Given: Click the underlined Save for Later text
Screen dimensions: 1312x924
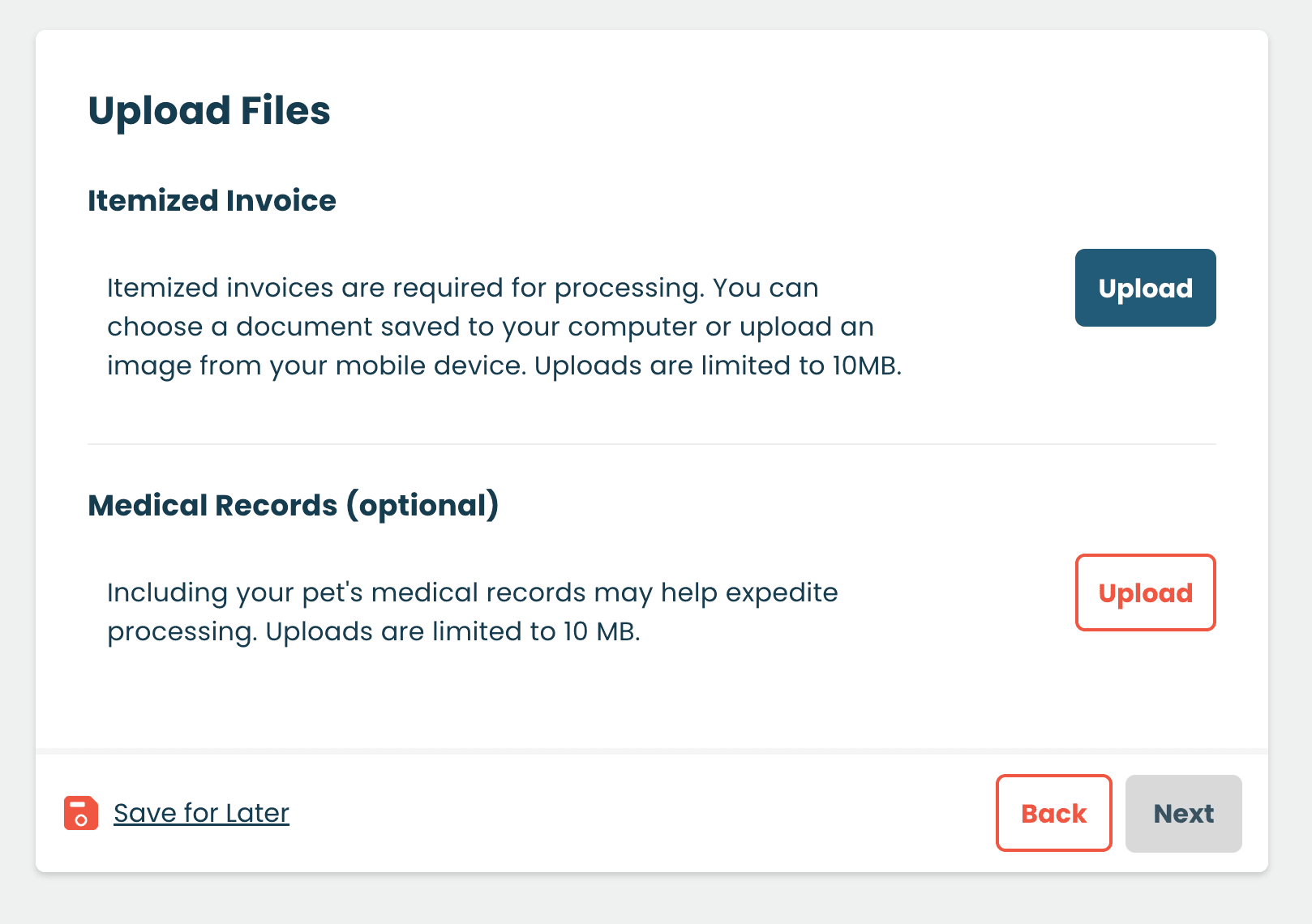Looking at the screenshot, I should pos(200,813).
